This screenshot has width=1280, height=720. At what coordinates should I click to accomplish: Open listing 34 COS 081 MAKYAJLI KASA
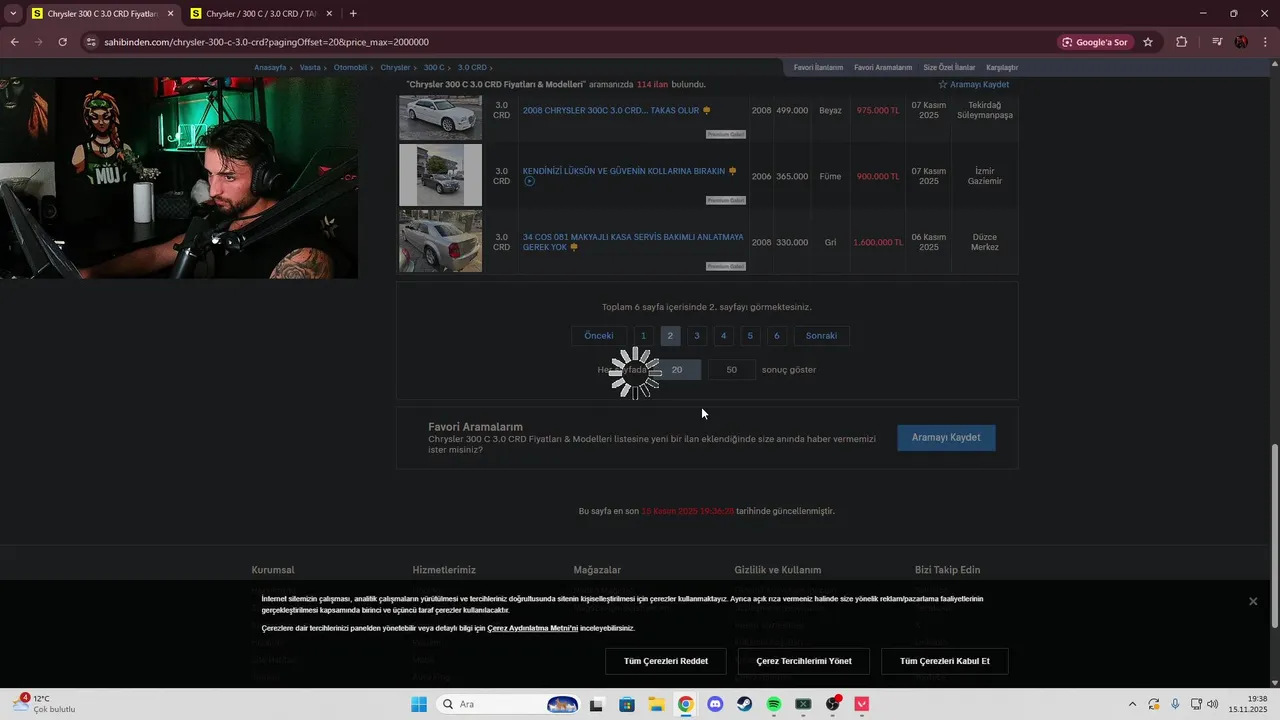click(633, 242)
